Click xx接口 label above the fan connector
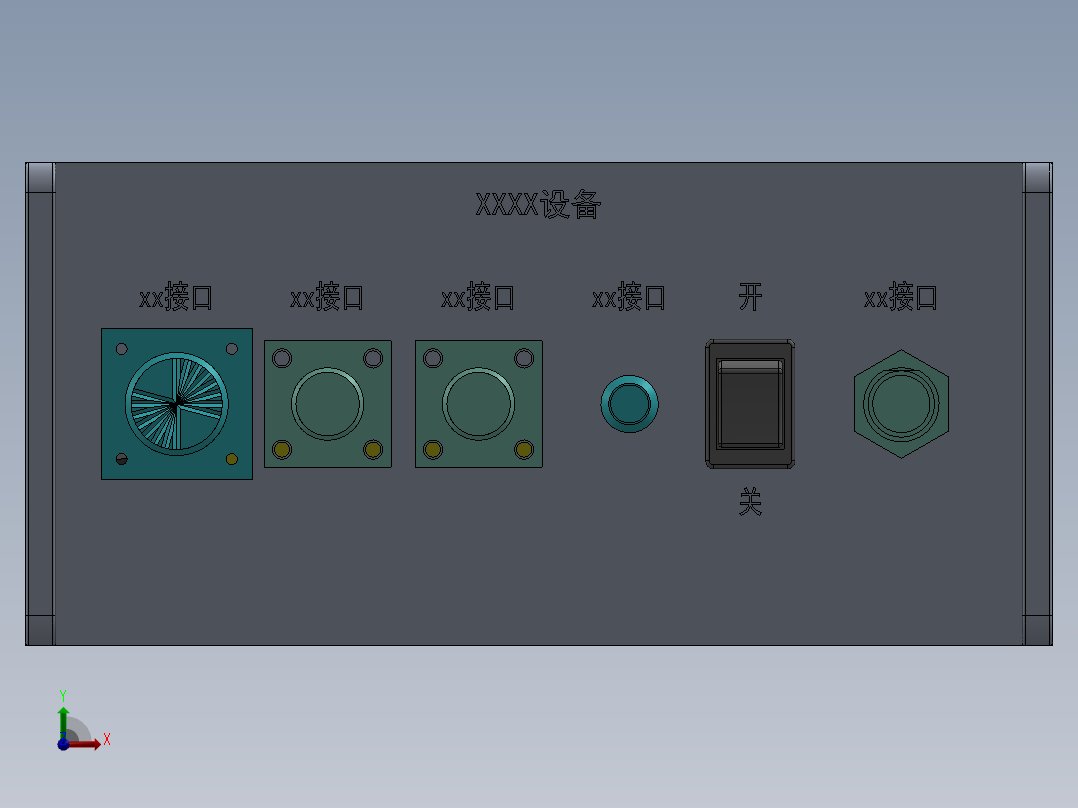The image size is (1078, 808). point(176,297)
